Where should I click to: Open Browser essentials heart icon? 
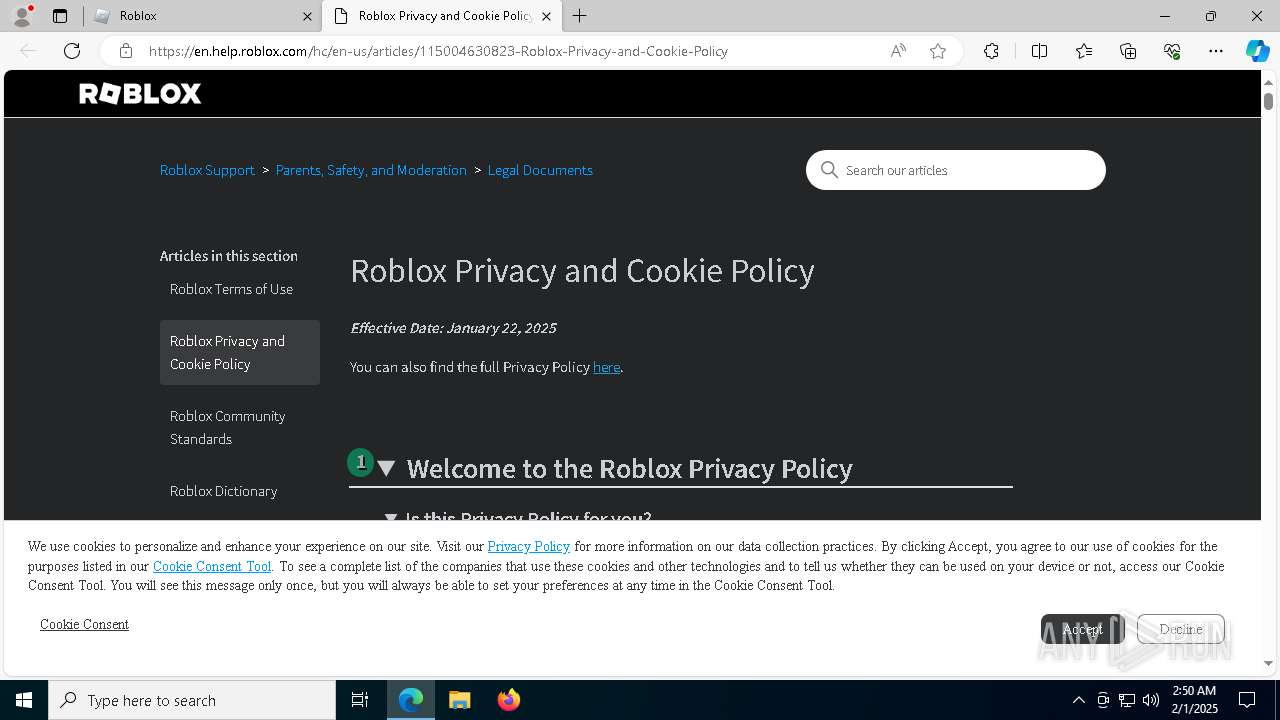pos(1172,51)
